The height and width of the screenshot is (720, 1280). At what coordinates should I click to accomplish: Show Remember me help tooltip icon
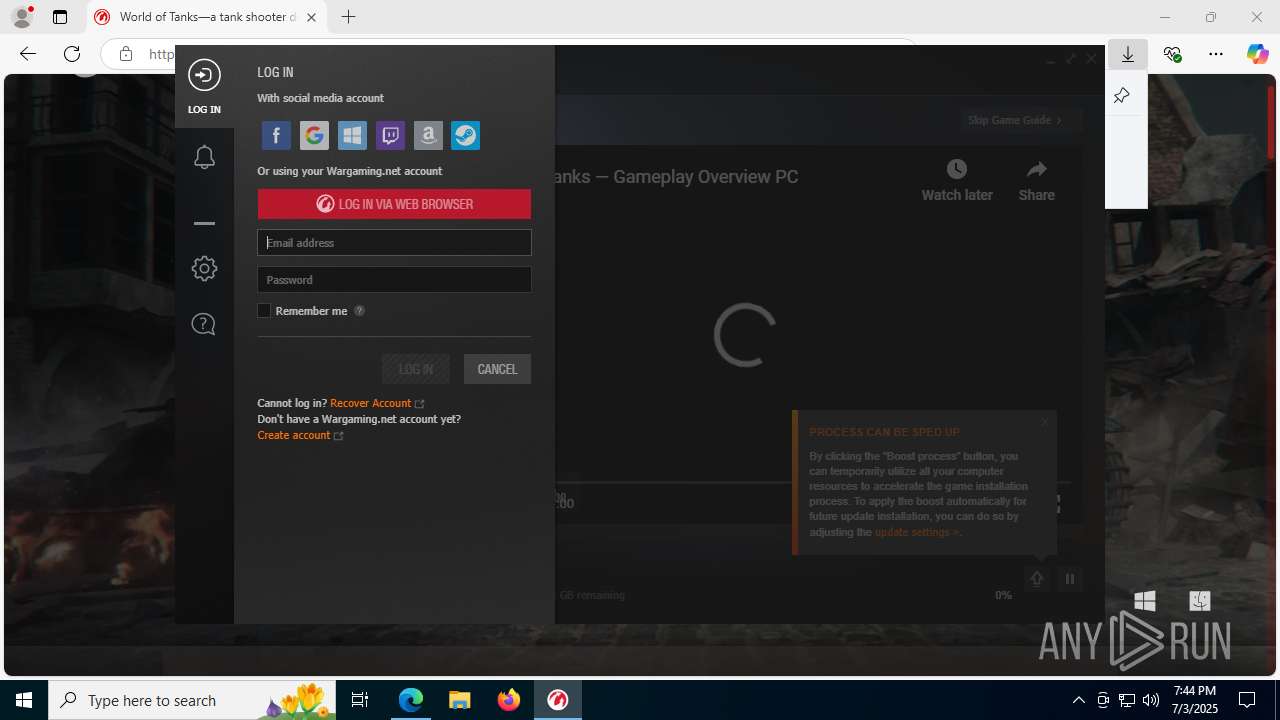click(360, 311)
